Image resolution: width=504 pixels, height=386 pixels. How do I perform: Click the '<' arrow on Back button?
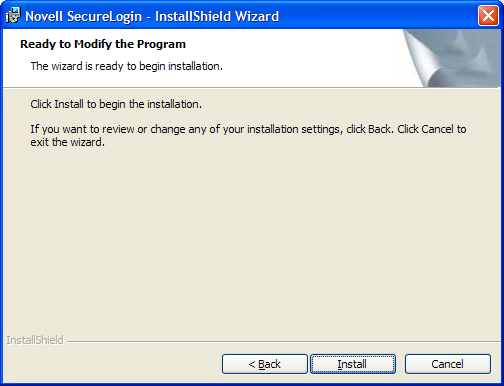pos(252,364)
